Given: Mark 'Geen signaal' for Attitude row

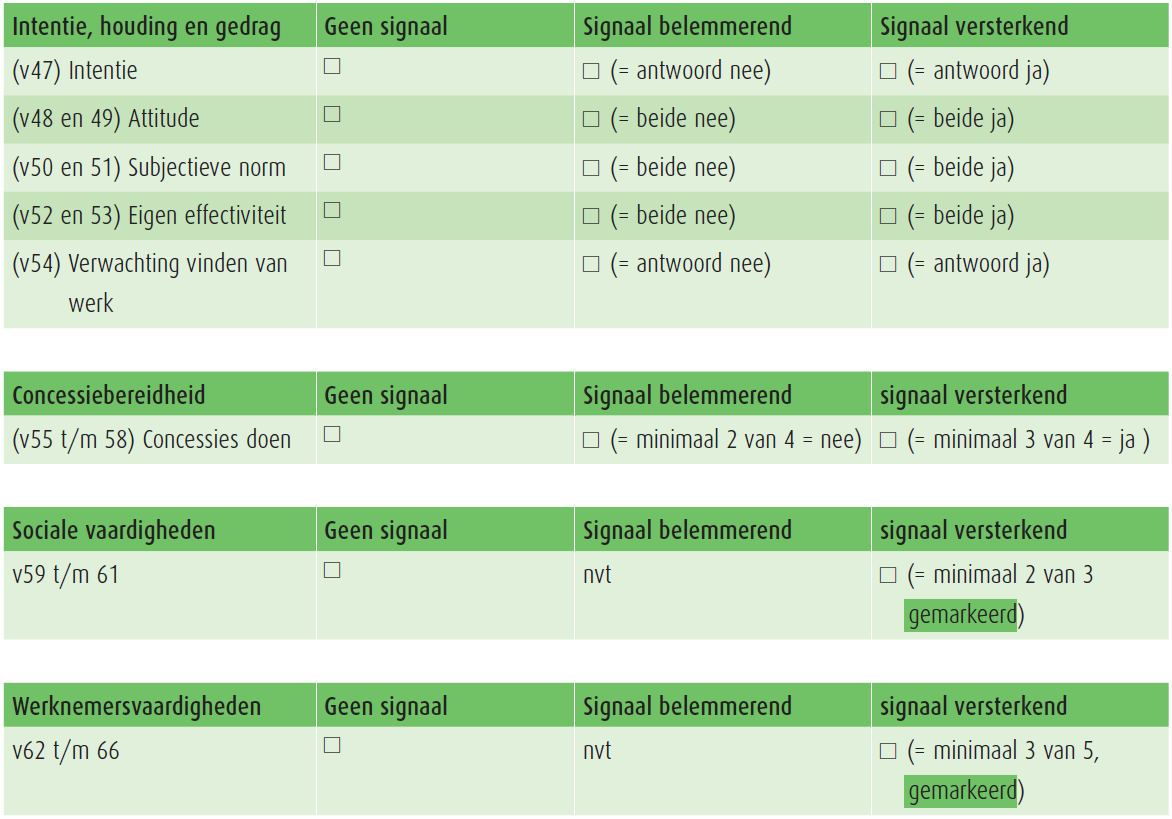Looking at the screenshot, I should (332, 114).
